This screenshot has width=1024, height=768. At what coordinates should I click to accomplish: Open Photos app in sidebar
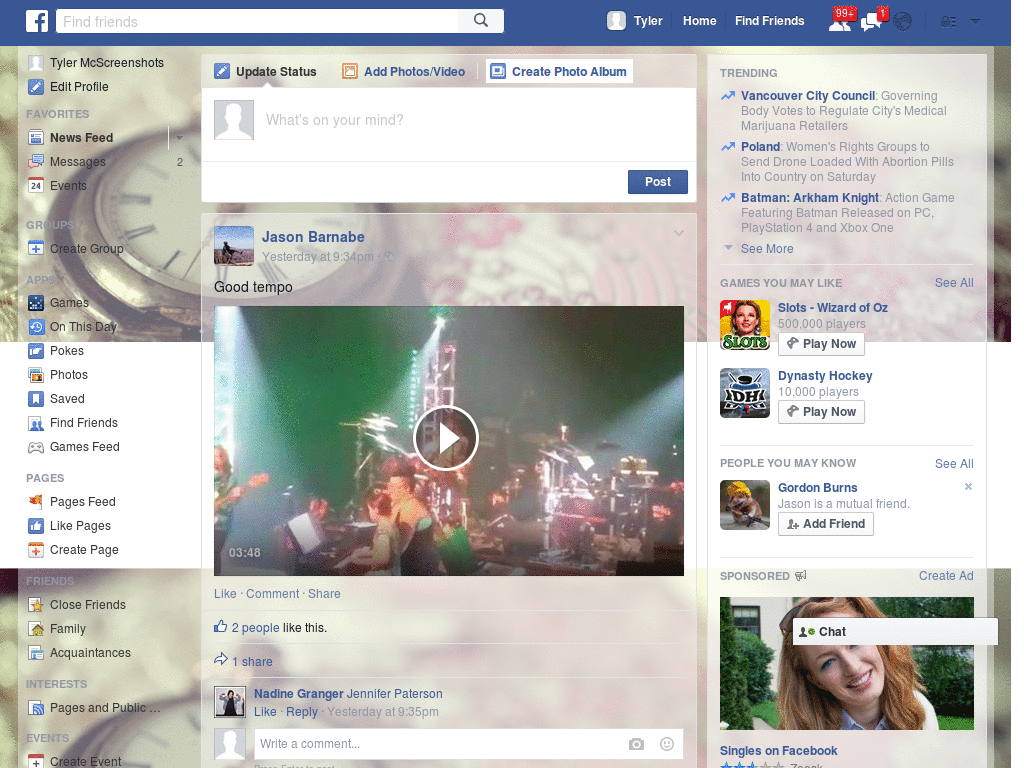(69, 375)
